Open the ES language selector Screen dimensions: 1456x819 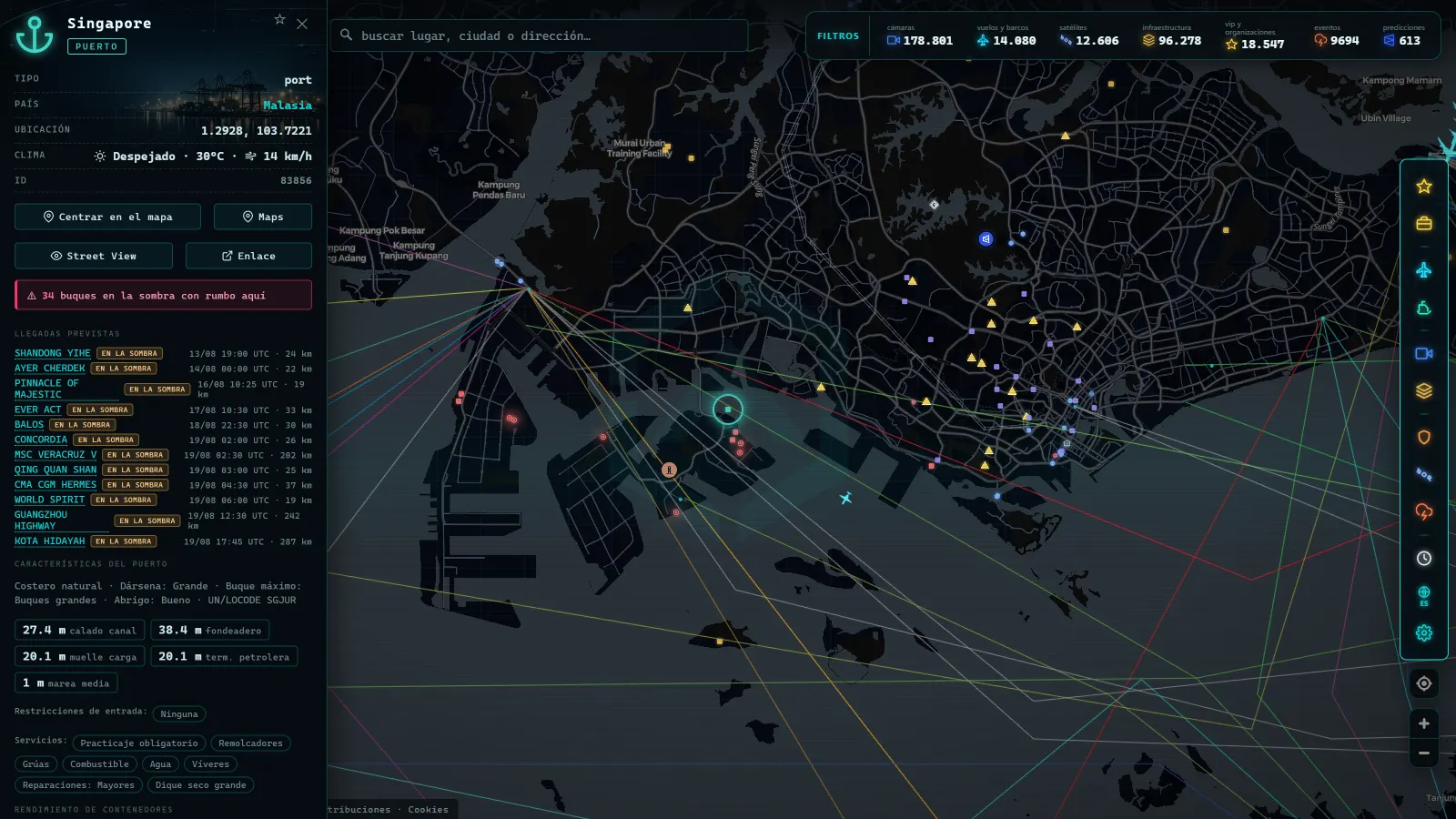[x=1424, y=596]
